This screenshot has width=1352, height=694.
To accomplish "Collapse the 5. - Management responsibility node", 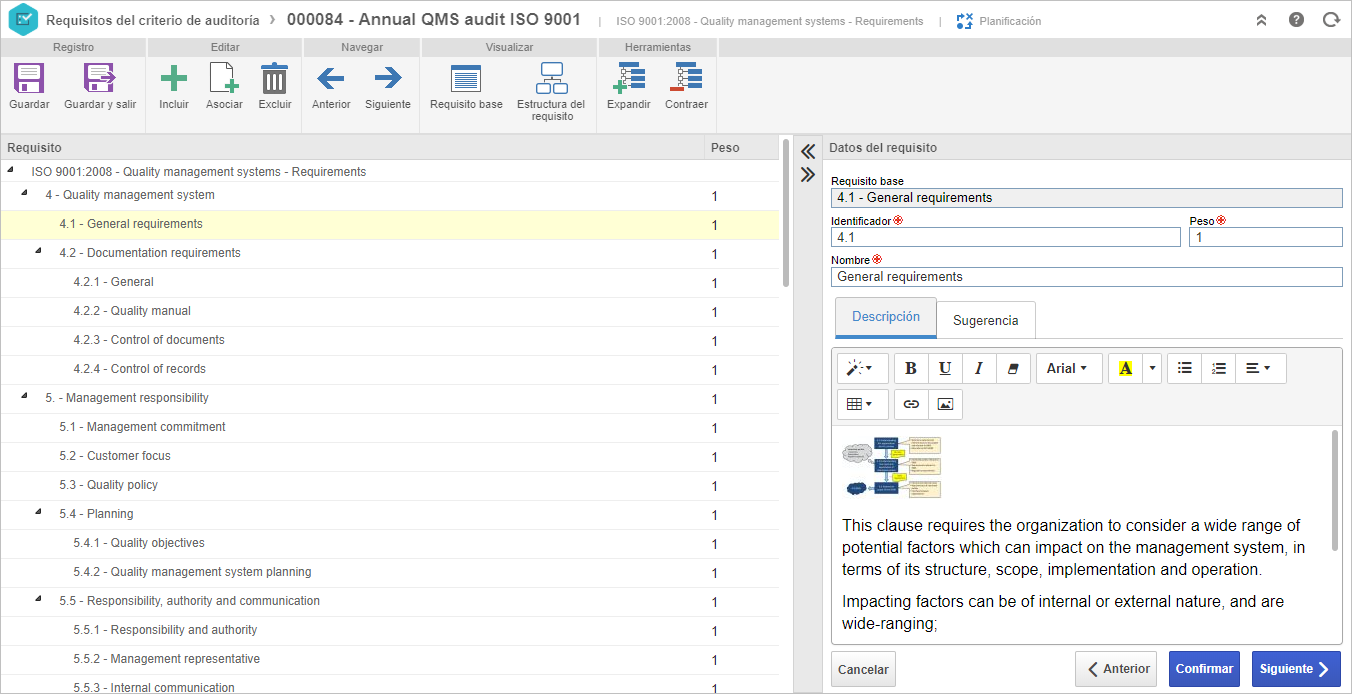I will click(x=25, y=396).
